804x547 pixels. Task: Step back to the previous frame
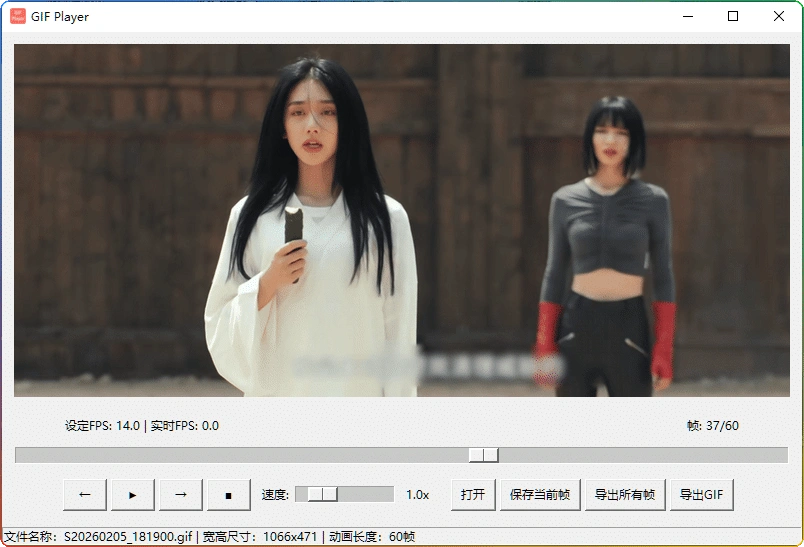point(85,495)
